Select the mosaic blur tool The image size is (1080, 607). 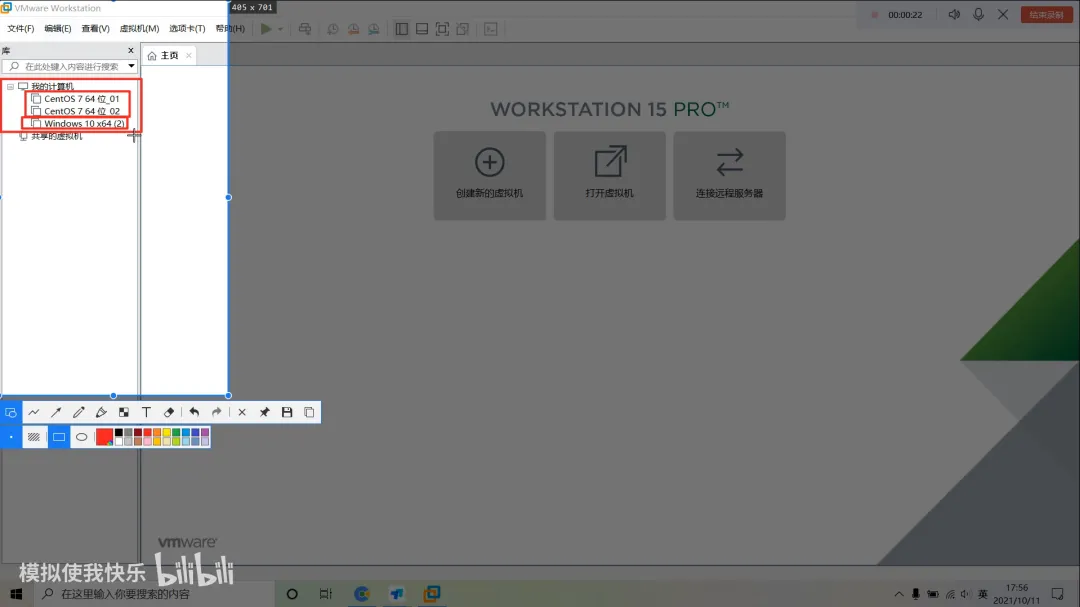[x=124, y=412]
